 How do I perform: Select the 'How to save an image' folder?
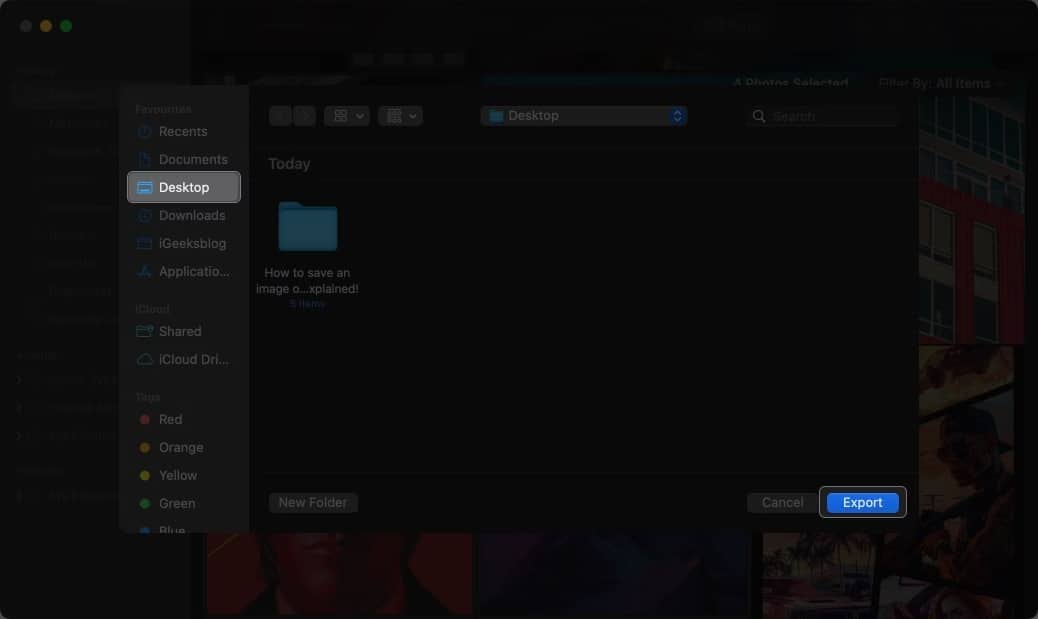pyautogui.click(x=308, y=254)
